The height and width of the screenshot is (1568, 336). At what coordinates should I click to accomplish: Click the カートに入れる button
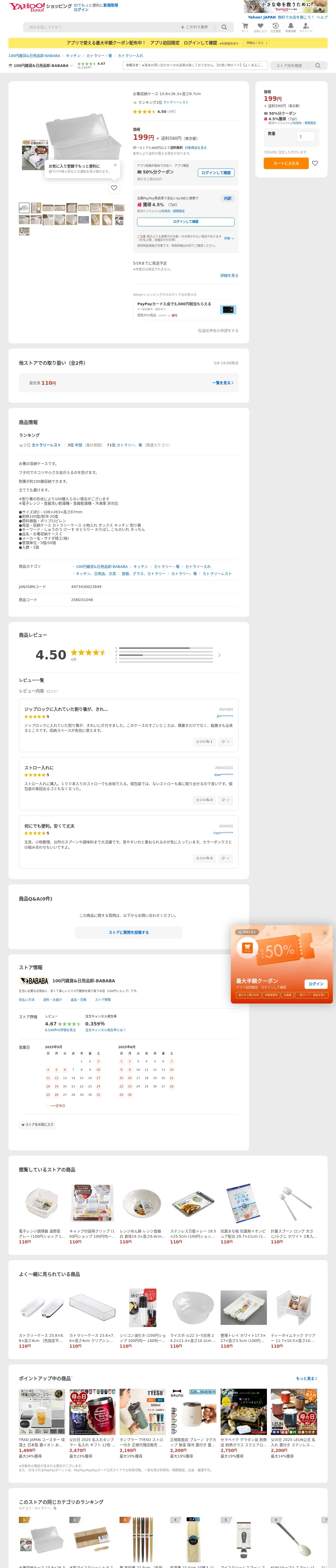286,163
